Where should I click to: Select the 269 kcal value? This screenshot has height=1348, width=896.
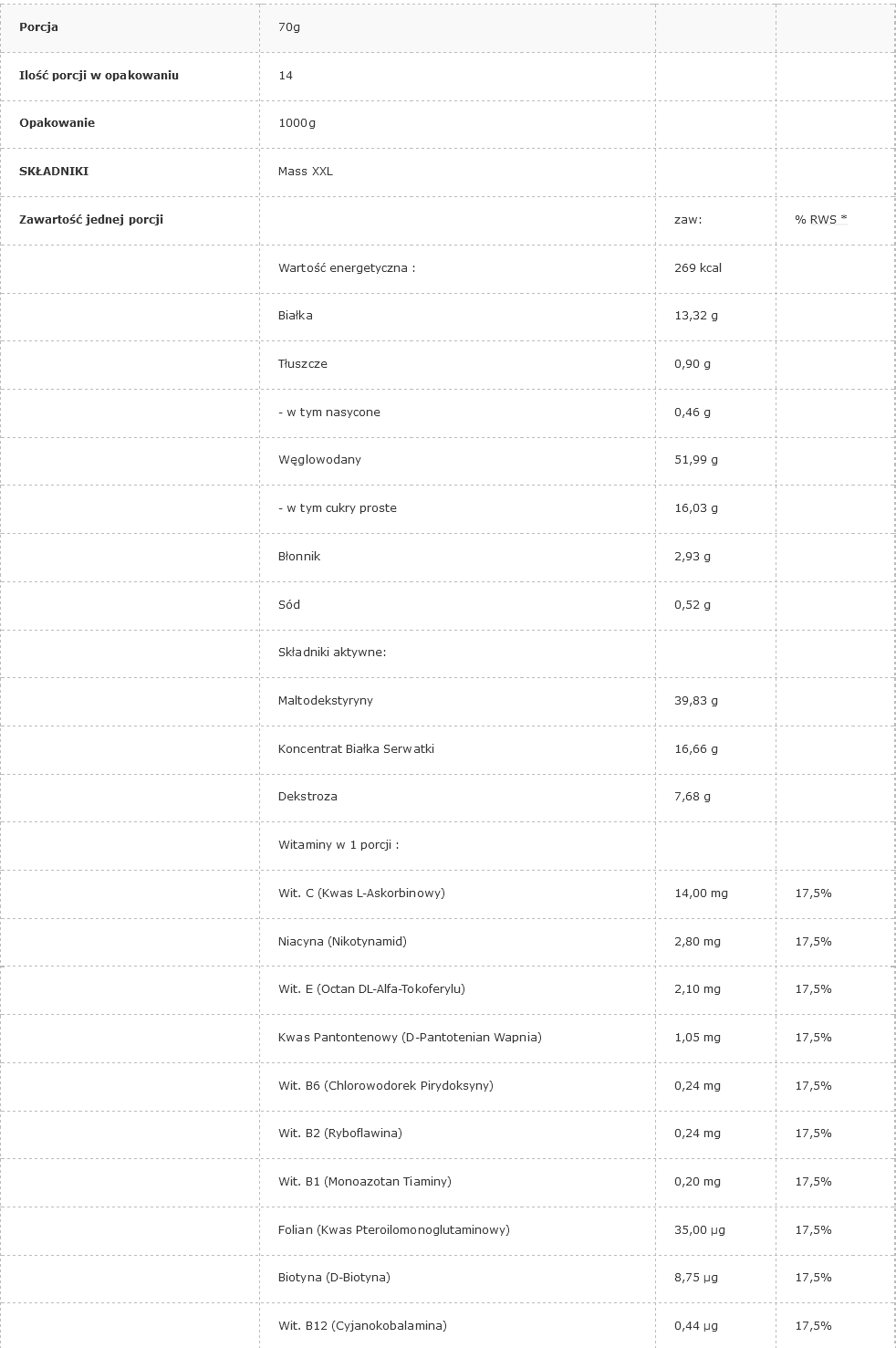tap(698, 268)
